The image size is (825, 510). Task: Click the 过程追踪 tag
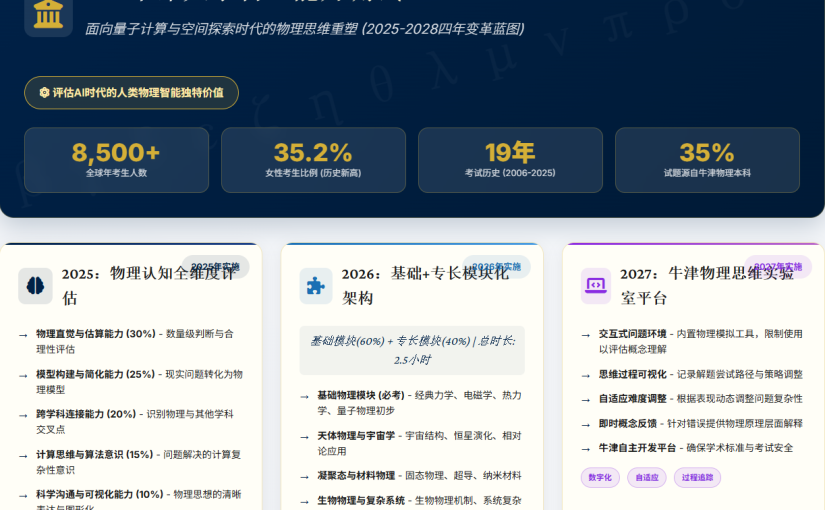[697, 477]
